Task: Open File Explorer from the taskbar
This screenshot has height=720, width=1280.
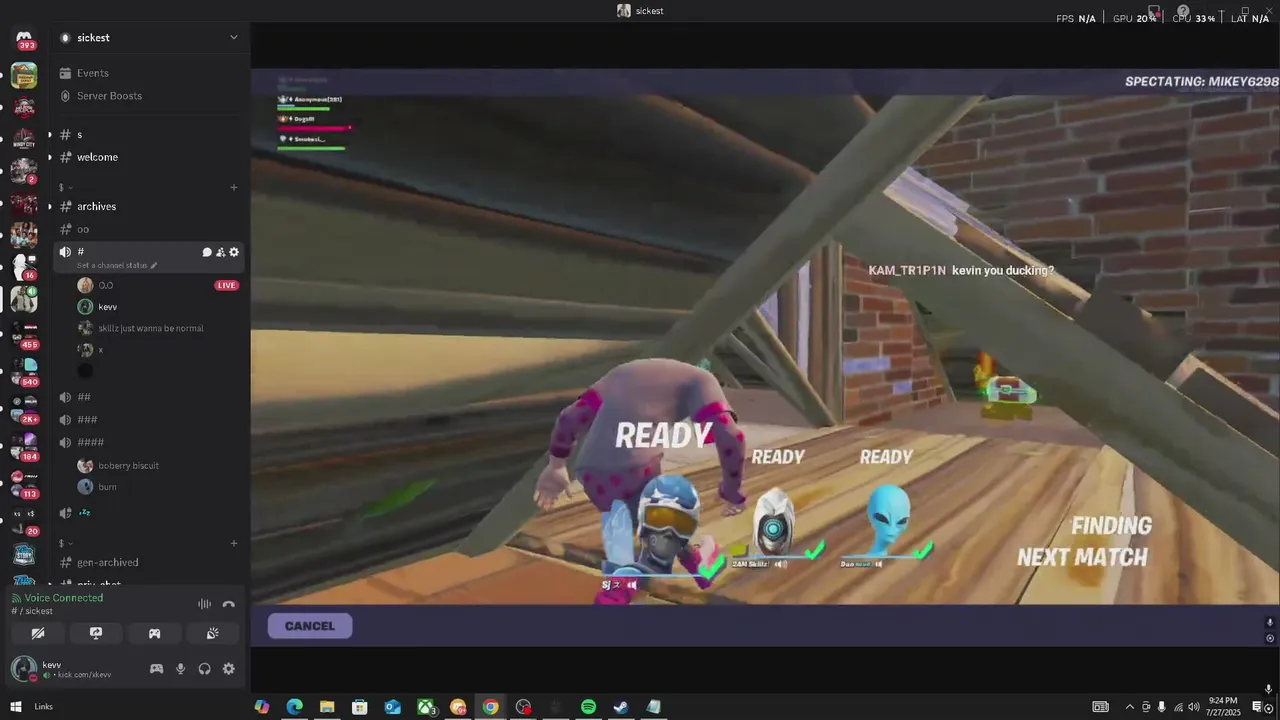Action: tap(327, 707)
